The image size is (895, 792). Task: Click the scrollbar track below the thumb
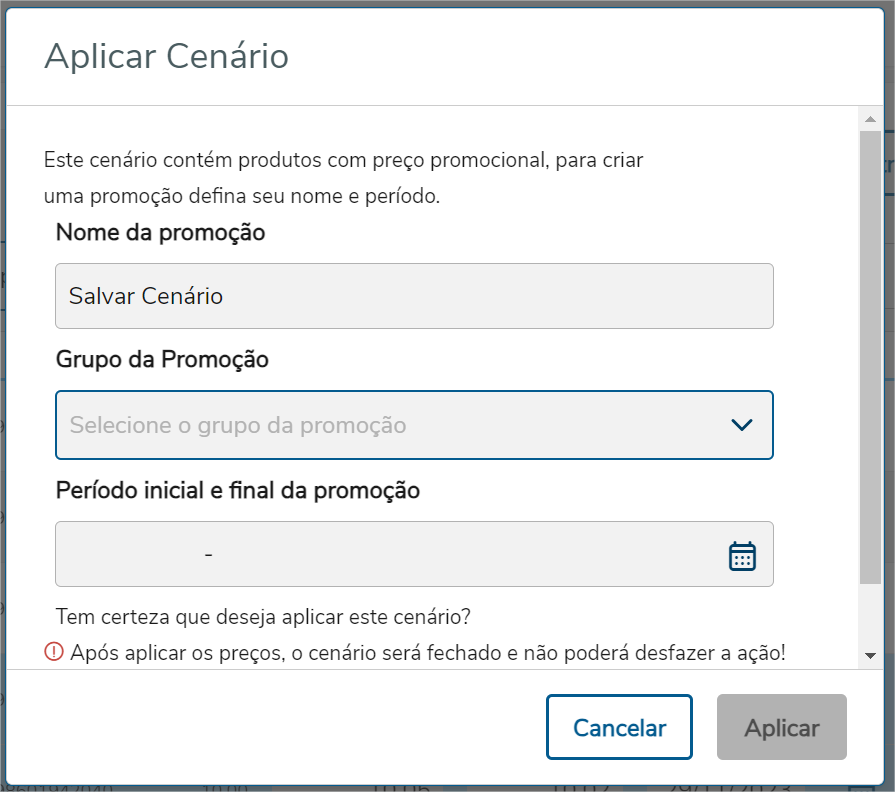(869, 615)
